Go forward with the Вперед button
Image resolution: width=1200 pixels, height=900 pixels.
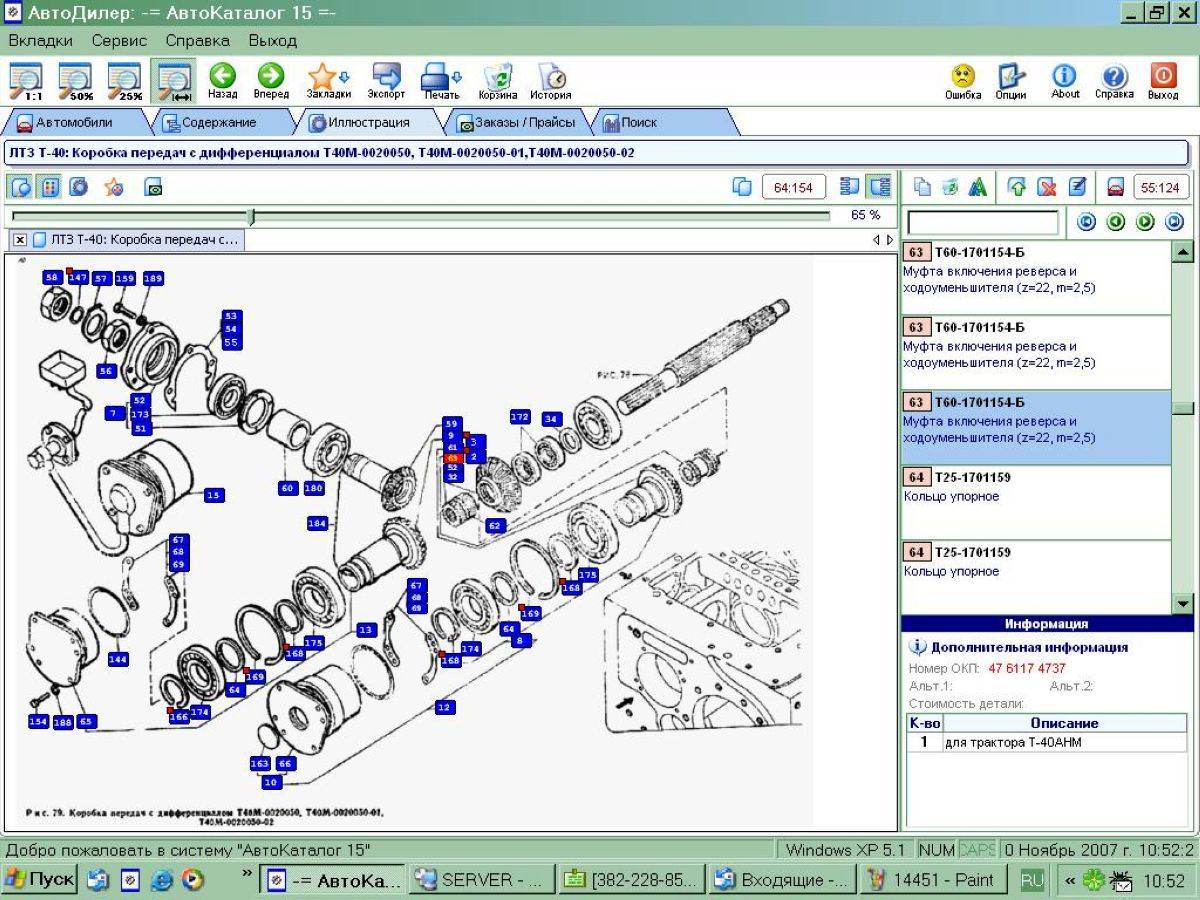(x=271, y=81)
